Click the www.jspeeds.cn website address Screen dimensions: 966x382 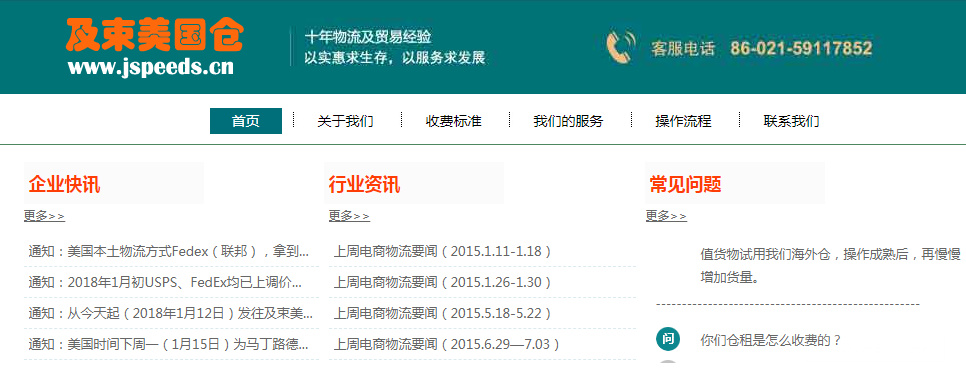click(x=151, y=67)
